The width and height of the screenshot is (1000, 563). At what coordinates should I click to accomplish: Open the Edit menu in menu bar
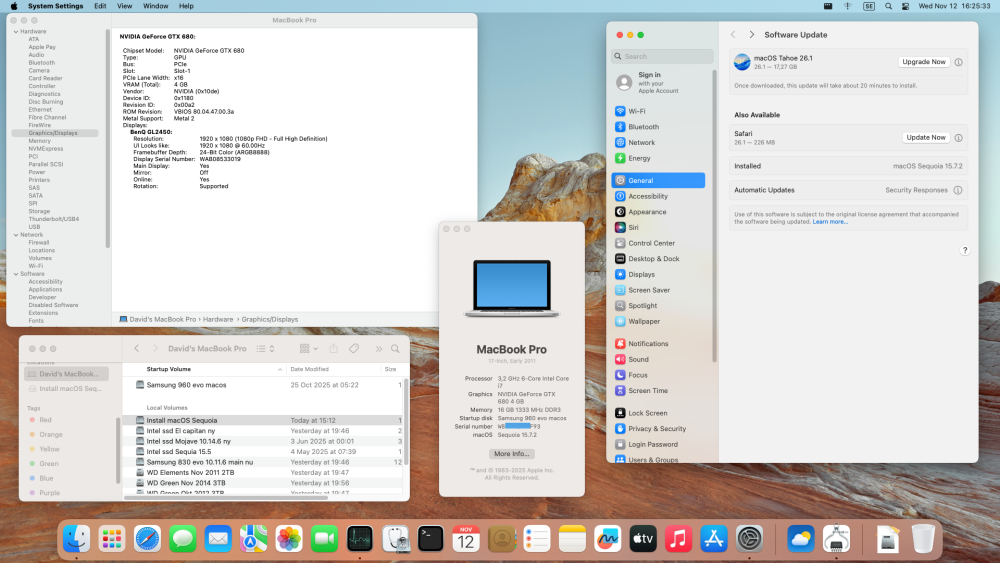(x=100, y=6)
